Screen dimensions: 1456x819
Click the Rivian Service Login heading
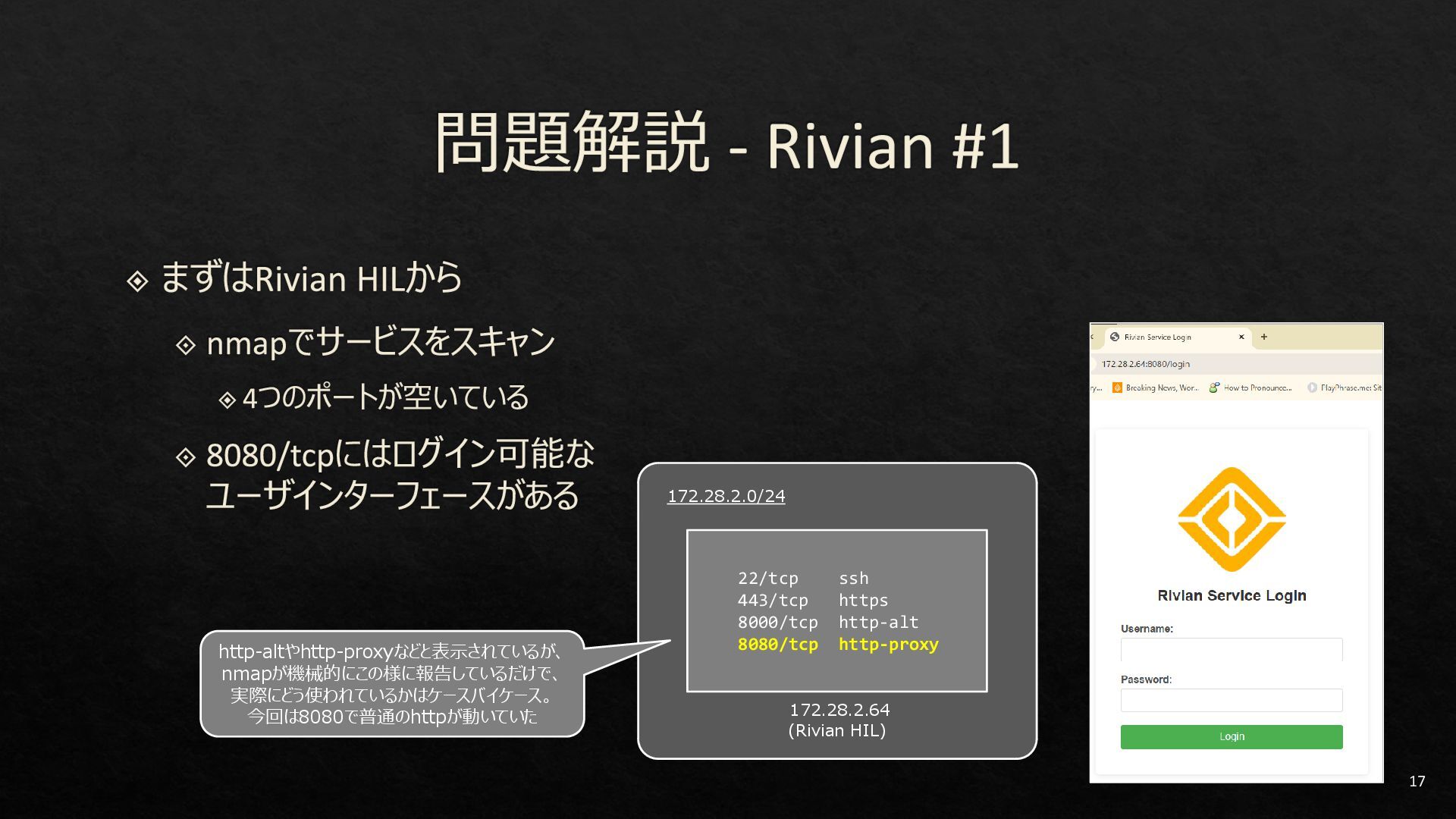coord(1232,595)
